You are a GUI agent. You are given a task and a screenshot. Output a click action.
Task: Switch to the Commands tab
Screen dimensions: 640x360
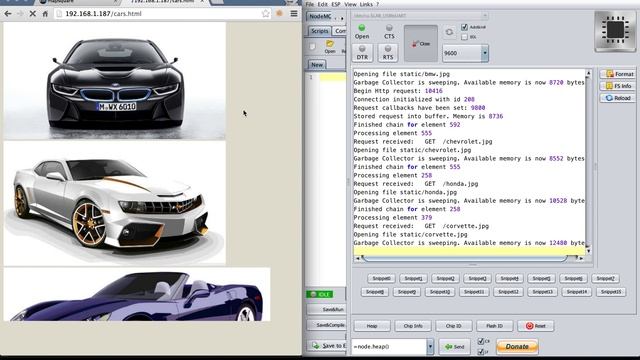point(340,31)
